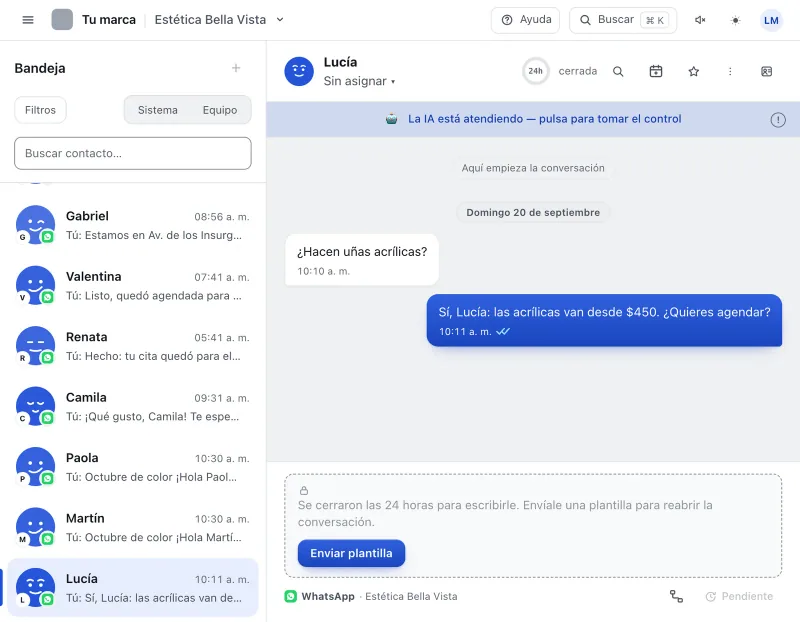Click Camila's WhatsApp badge on her avatar

[x=47, y=418]
